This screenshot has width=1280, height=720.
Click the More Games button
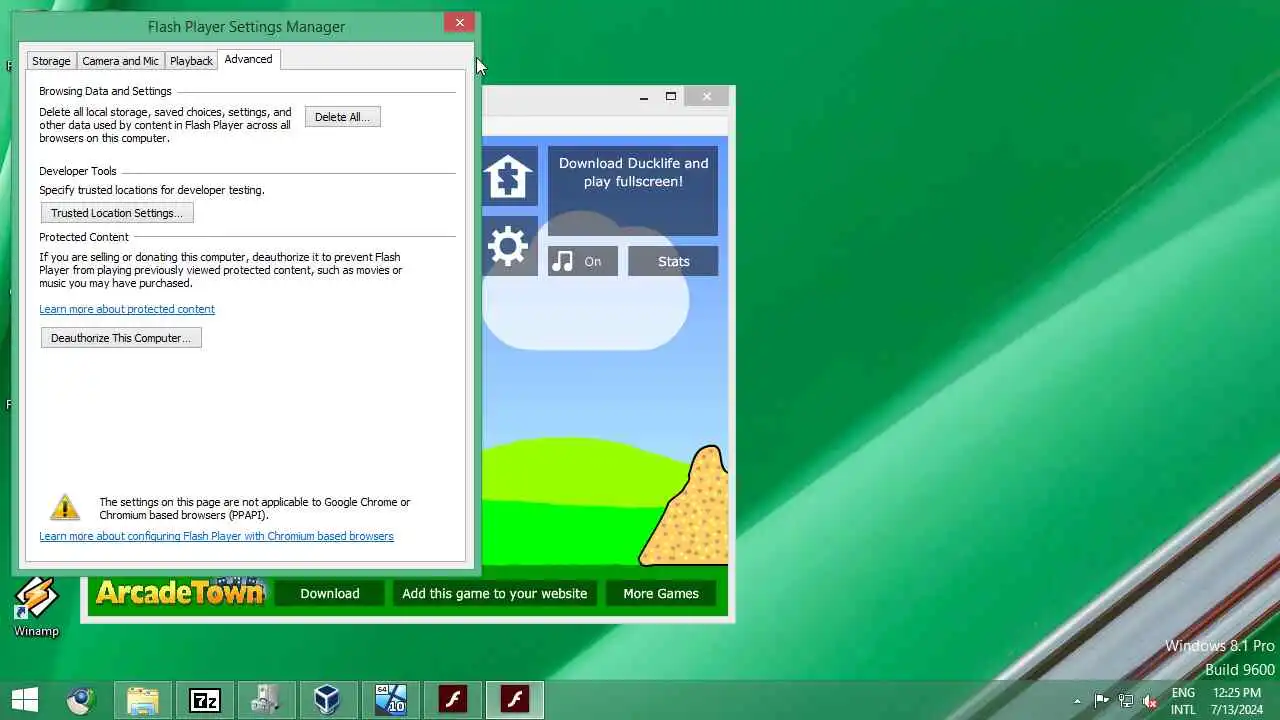661,593
